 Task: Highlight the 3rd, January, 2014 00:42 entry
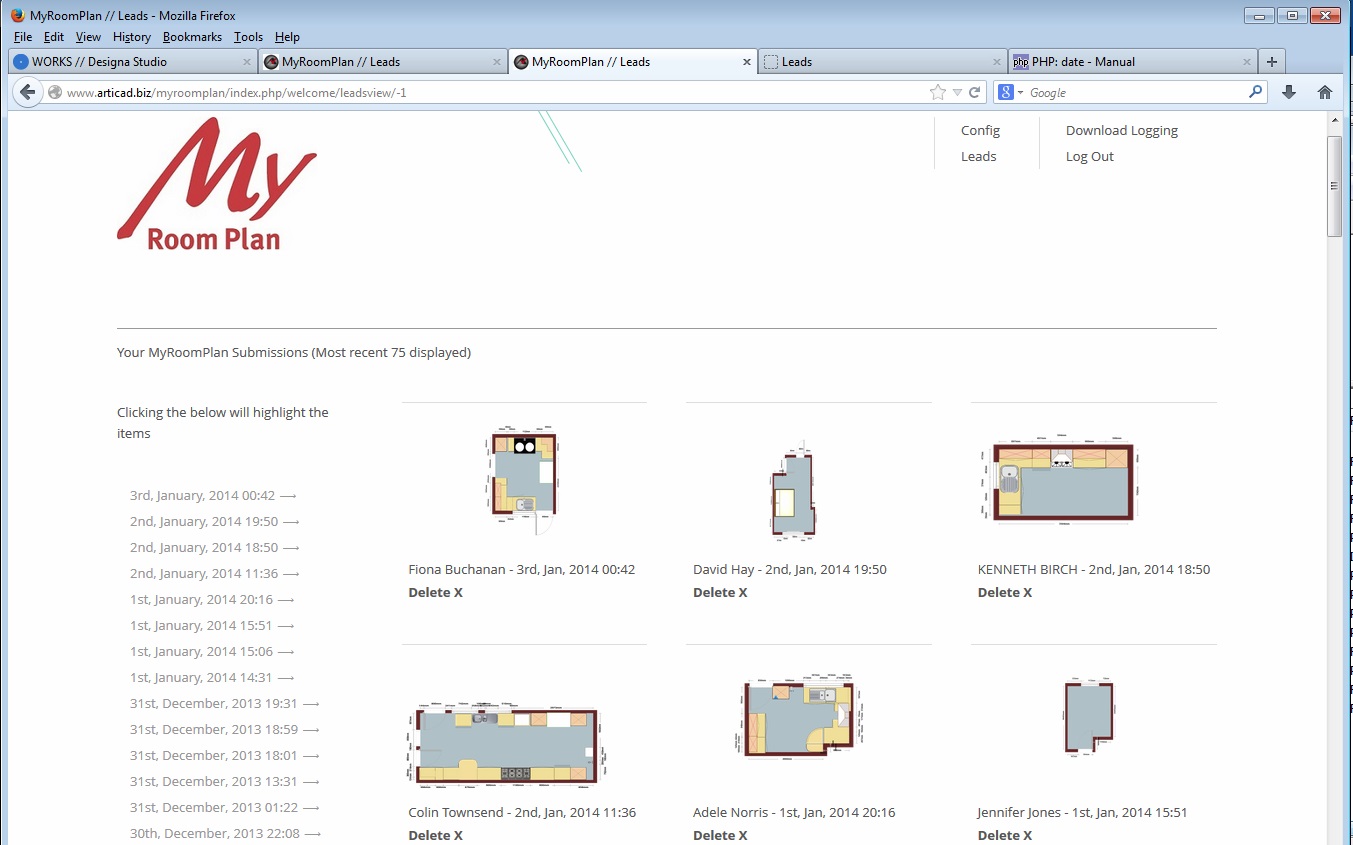(213, 495)
